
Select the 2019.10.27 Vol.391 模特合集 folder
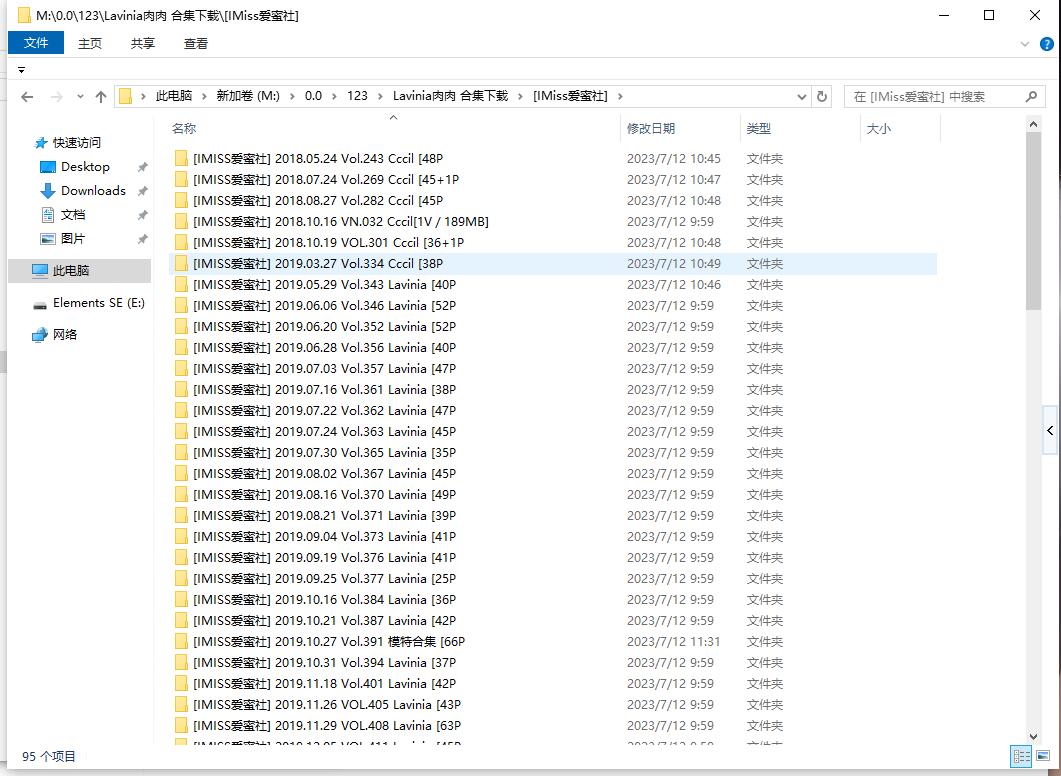[x=329, y=642]
